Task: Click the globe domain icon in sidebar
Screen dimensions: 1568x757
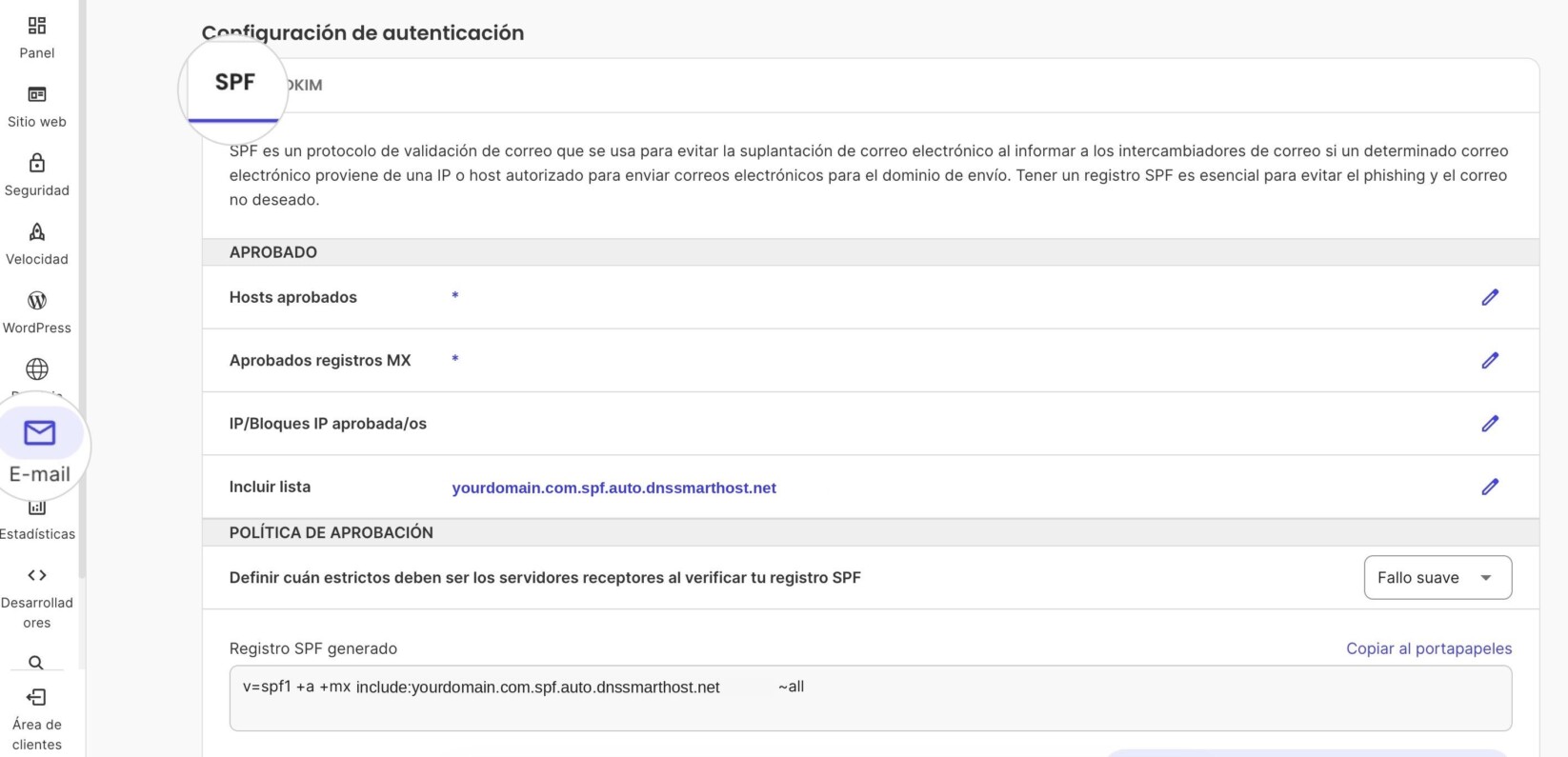Action: tap(37, 369)
